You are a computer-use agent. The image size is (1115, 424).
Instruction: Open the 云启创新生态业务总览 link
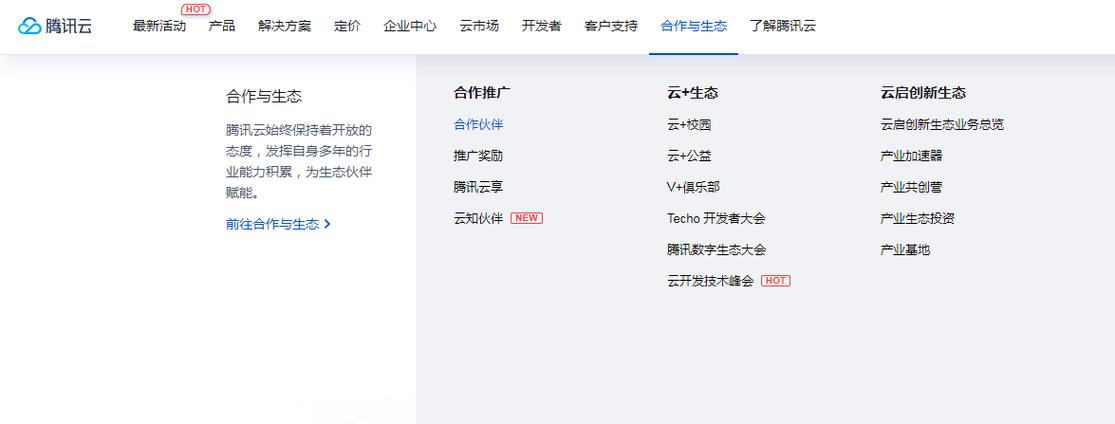click(942, 124)
